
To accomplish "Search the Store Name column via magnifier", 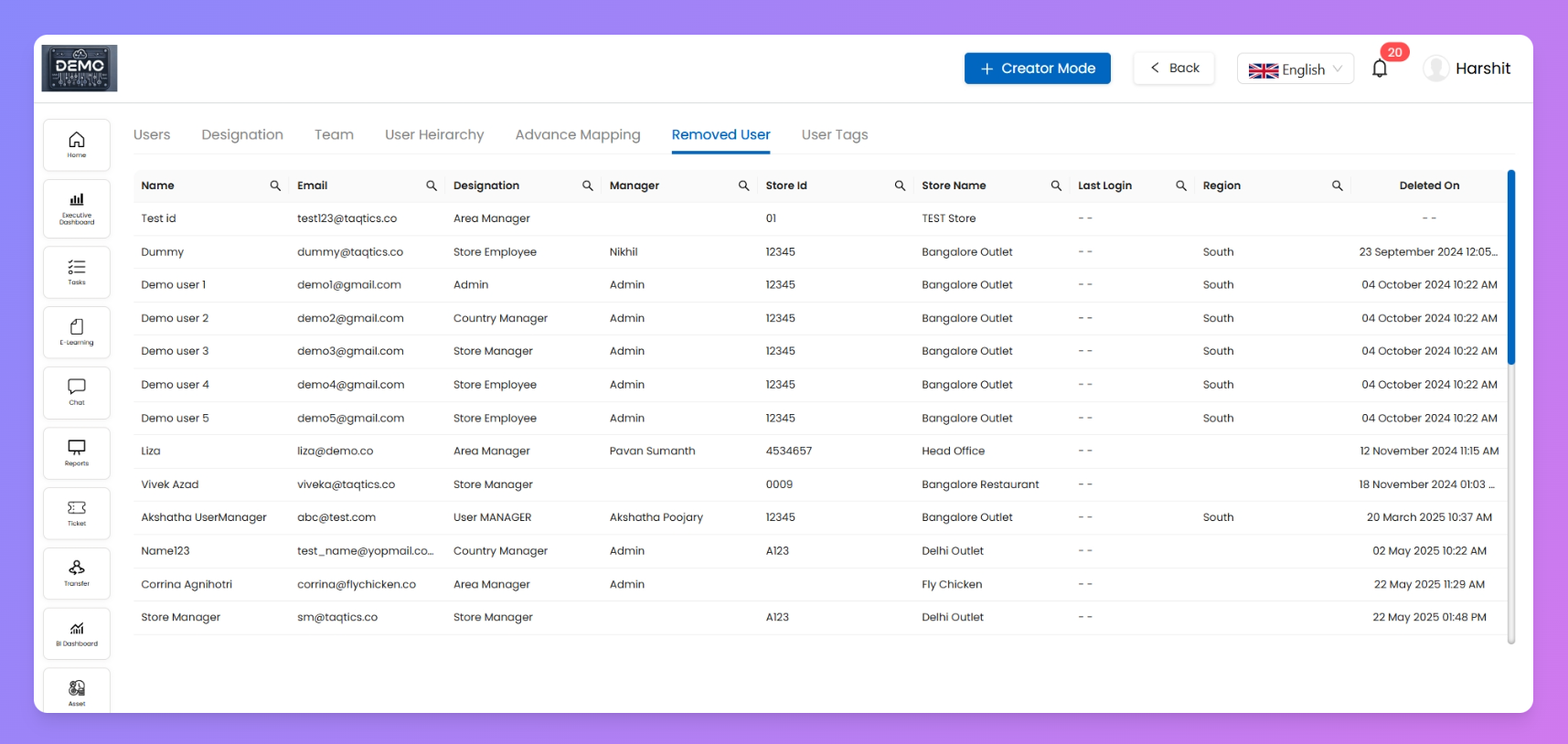I will tap(1056, 186).
